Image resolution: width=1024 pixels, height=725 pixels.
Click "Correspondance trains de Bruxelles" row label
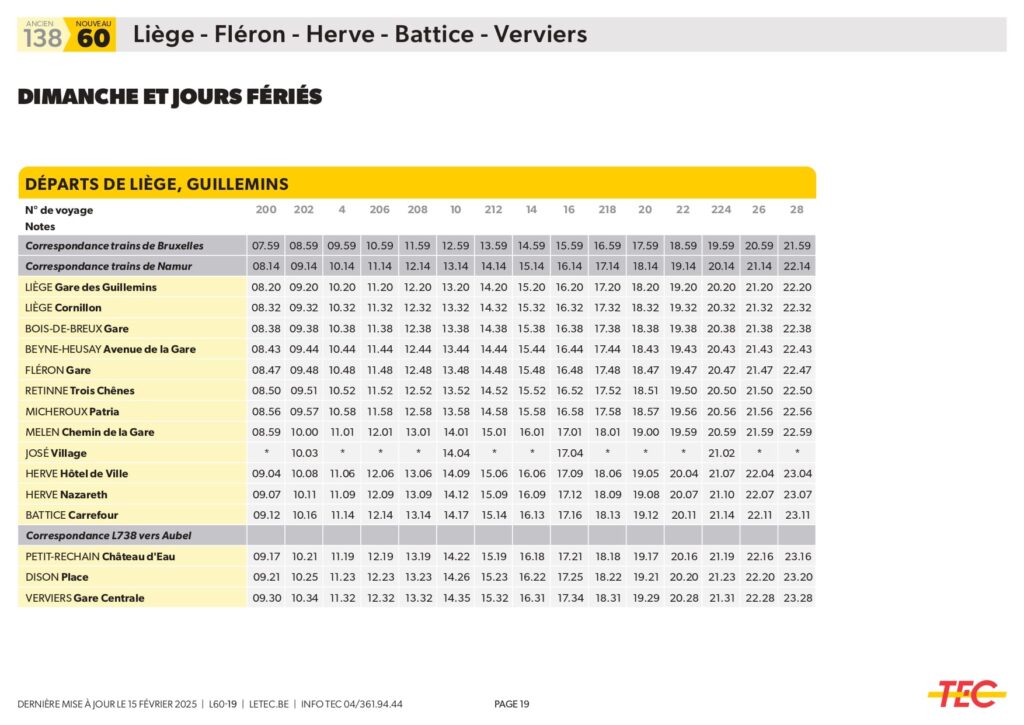[114, 245]
